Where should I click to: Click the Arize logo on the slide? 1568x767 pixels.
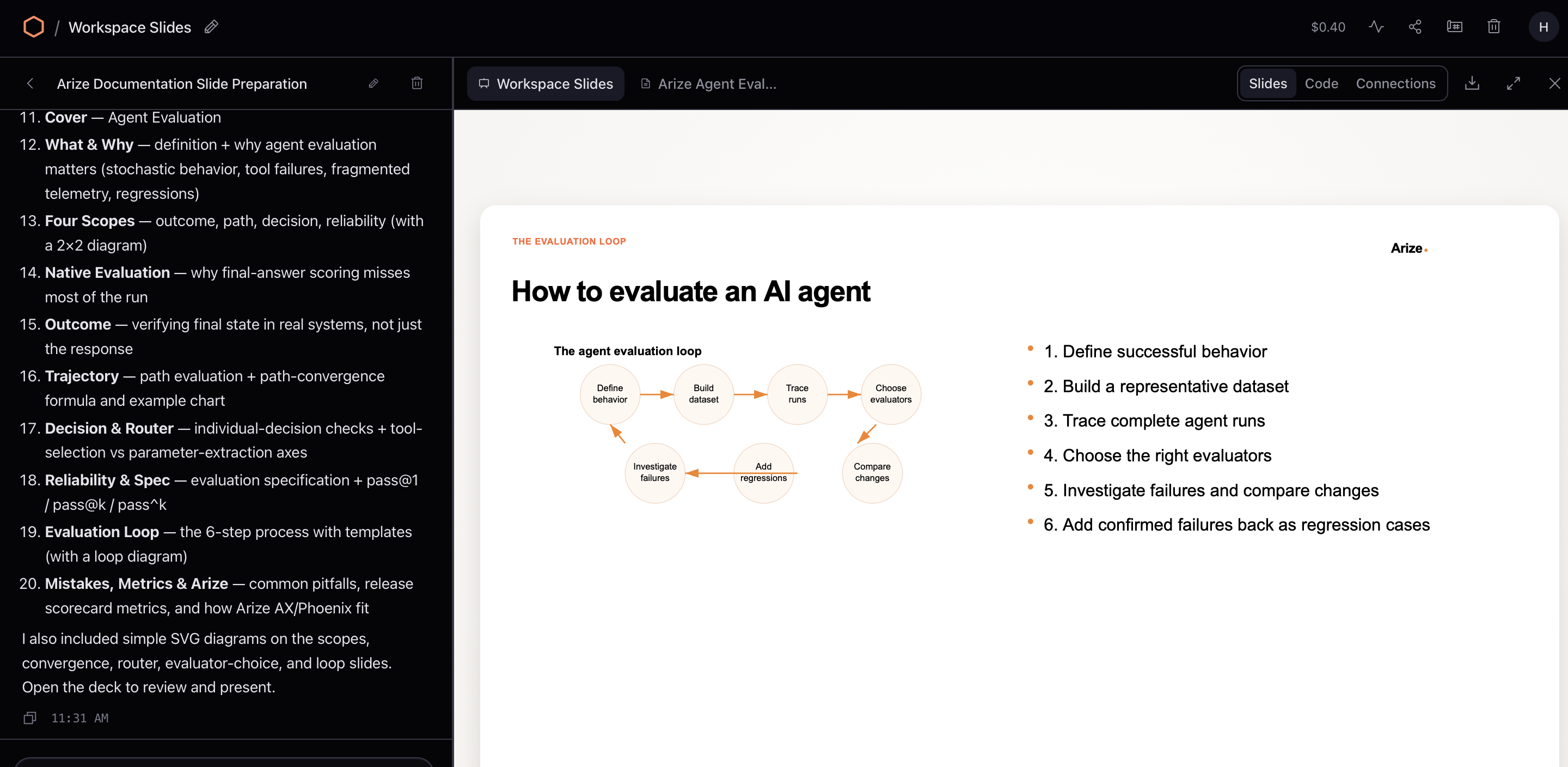[x=1408, y=248]
